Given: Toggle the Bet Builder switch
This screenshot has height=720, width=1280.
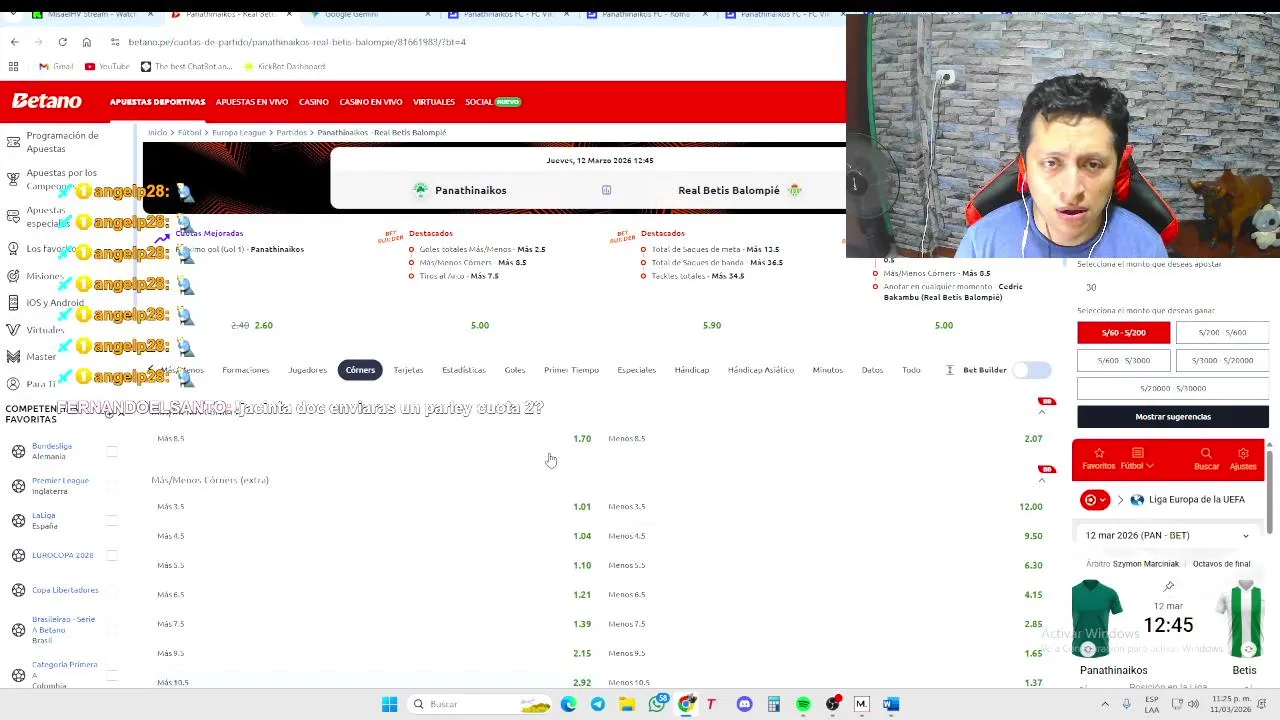Looking at the screenshot, I should 1032,370.
